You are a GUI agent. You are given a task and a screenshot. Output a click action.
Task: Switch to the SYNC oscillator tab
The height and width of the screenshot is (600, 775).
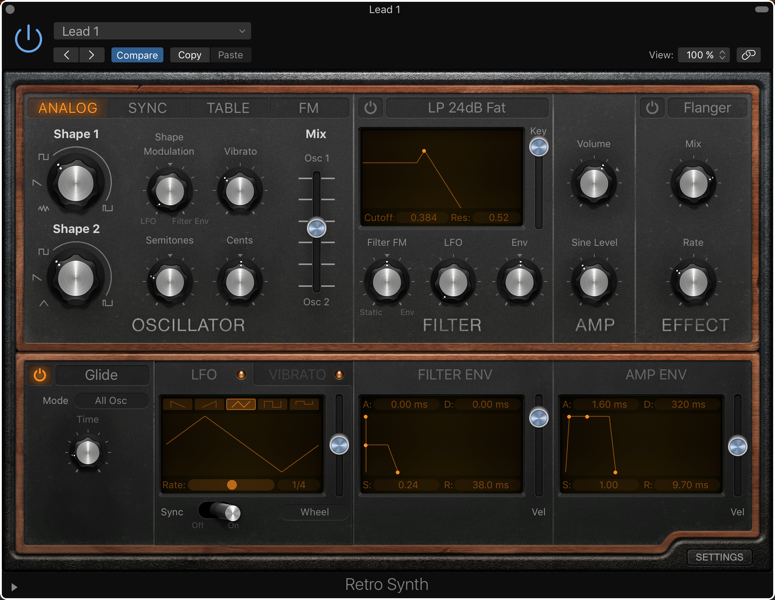[147, 108]
